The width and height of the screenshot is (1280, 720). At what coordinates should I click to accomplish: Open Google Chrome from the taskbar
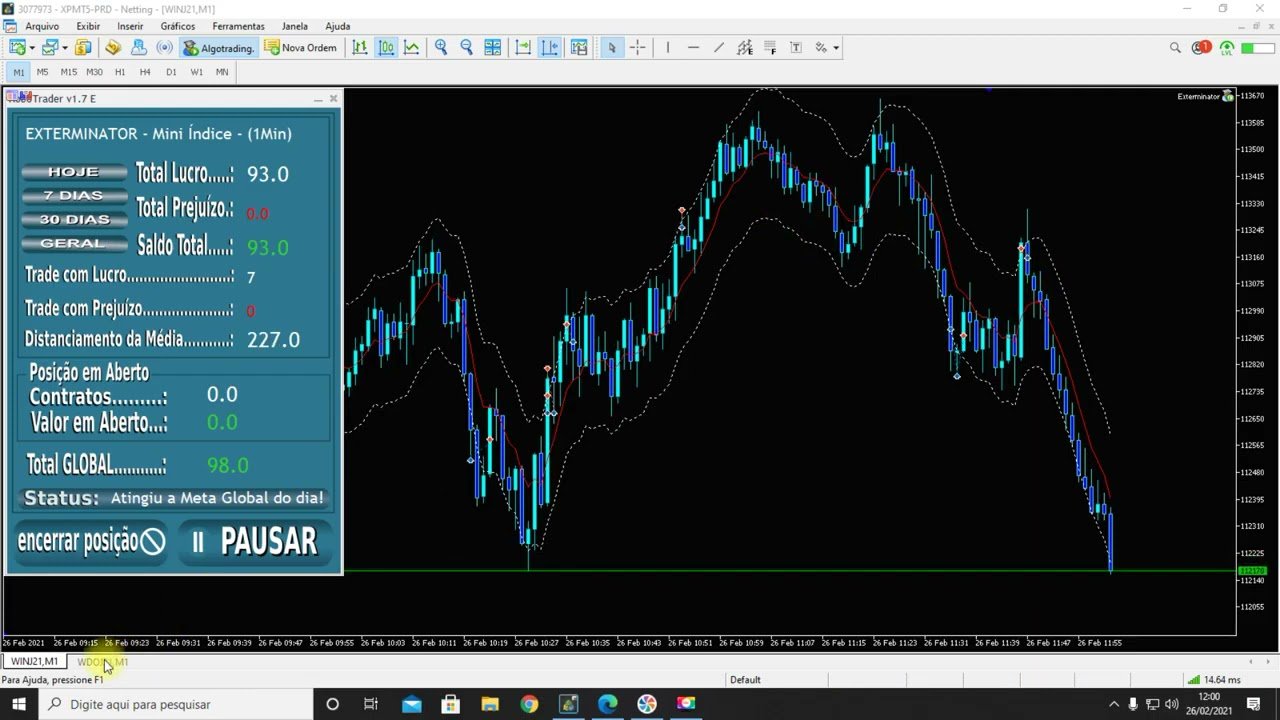click(529, 704)
